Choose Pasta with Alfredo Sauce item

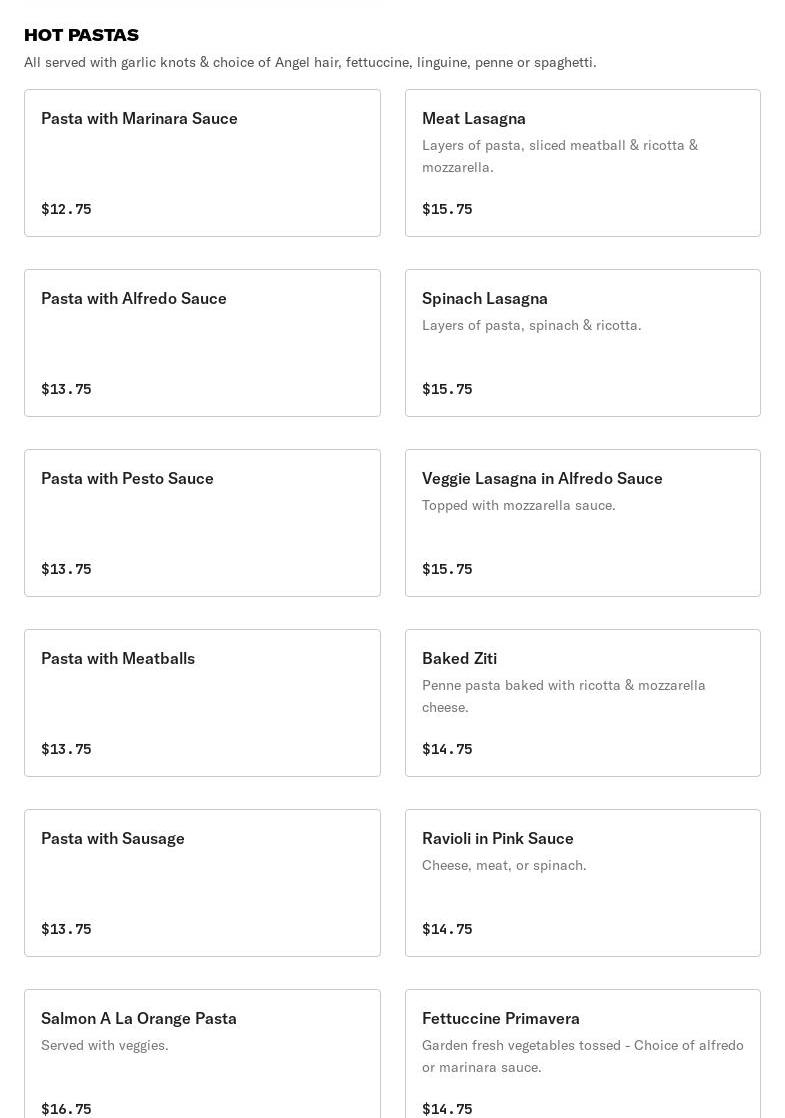point(202,343)
